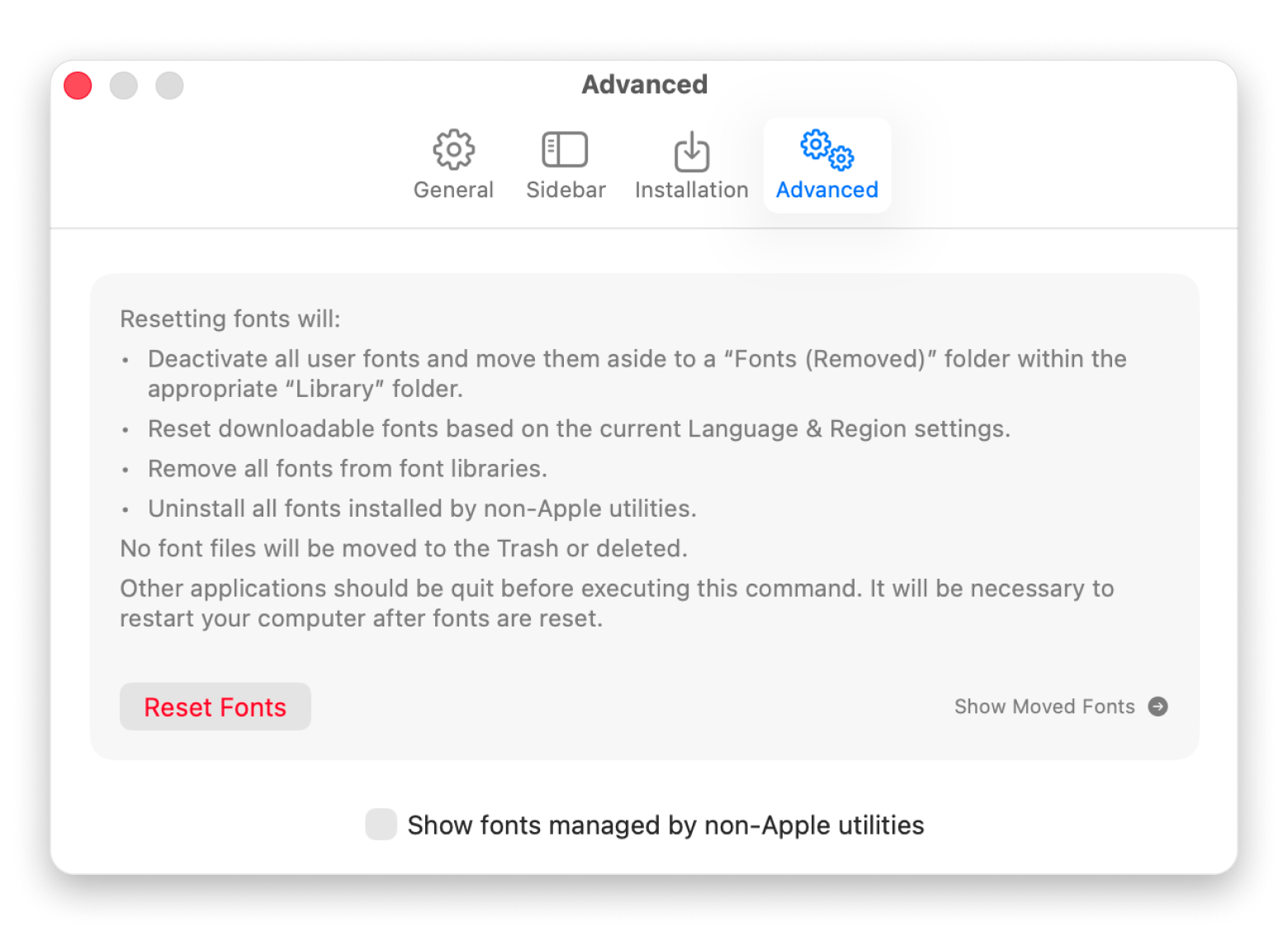Switch to the Sidebar tab
The height and width of the screenshot is (941, 1288).
565,163
